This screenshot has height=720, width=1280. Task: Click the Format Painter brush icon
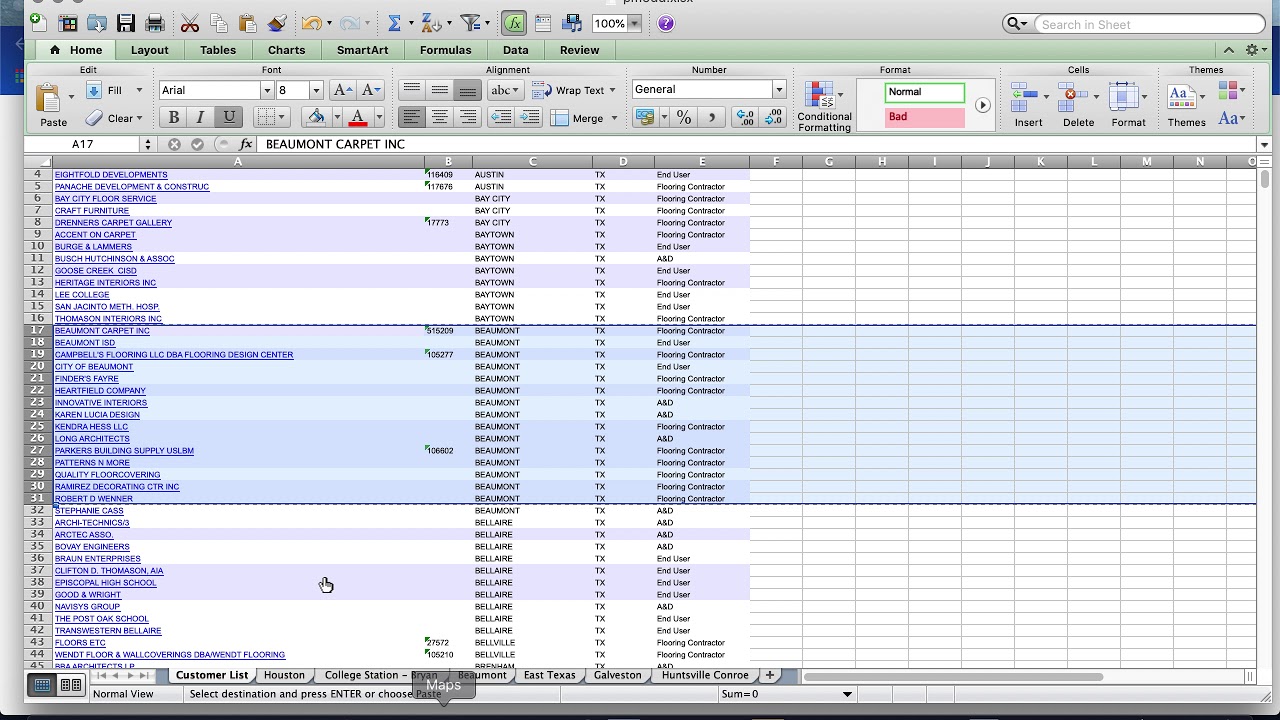277,23
